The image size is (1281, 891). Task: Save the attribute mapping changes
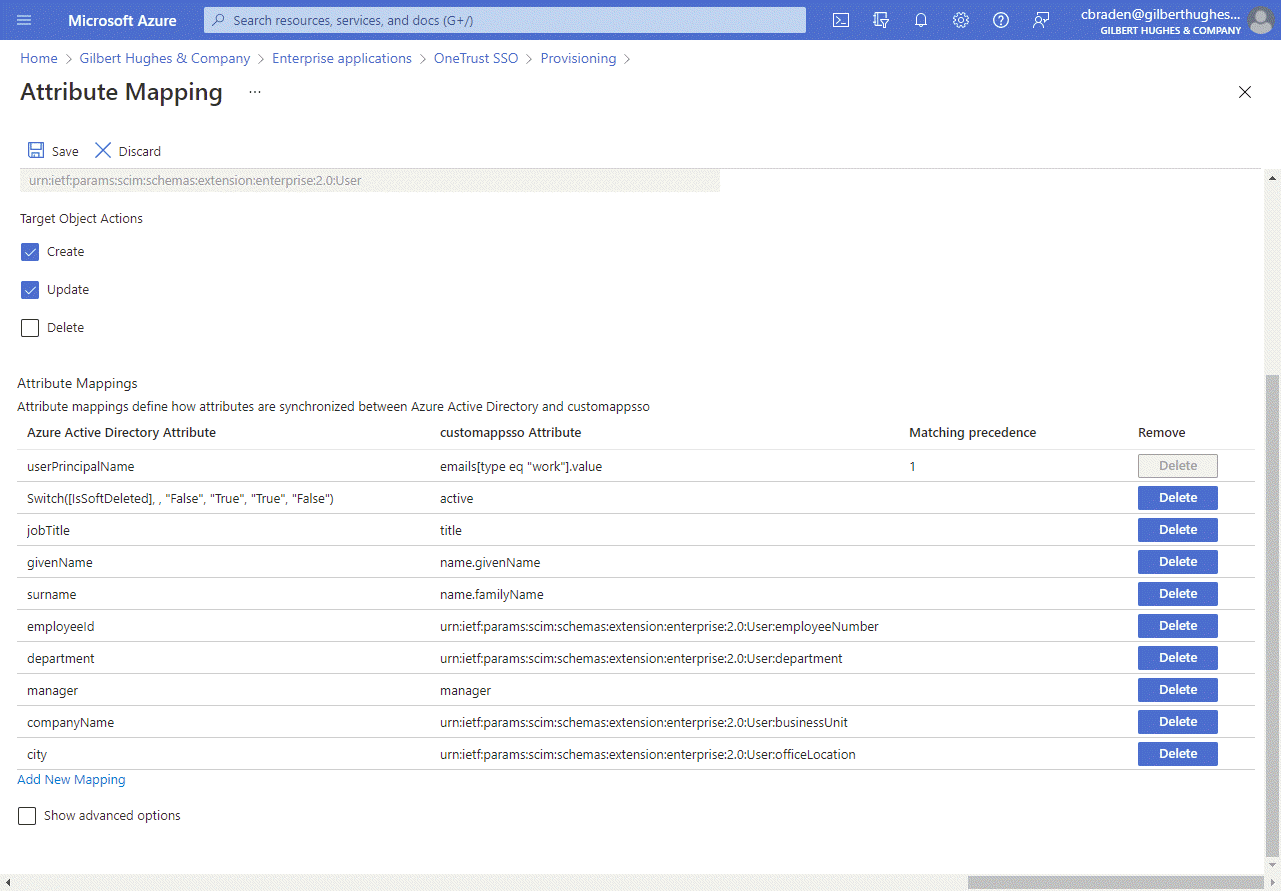point(52,150)
